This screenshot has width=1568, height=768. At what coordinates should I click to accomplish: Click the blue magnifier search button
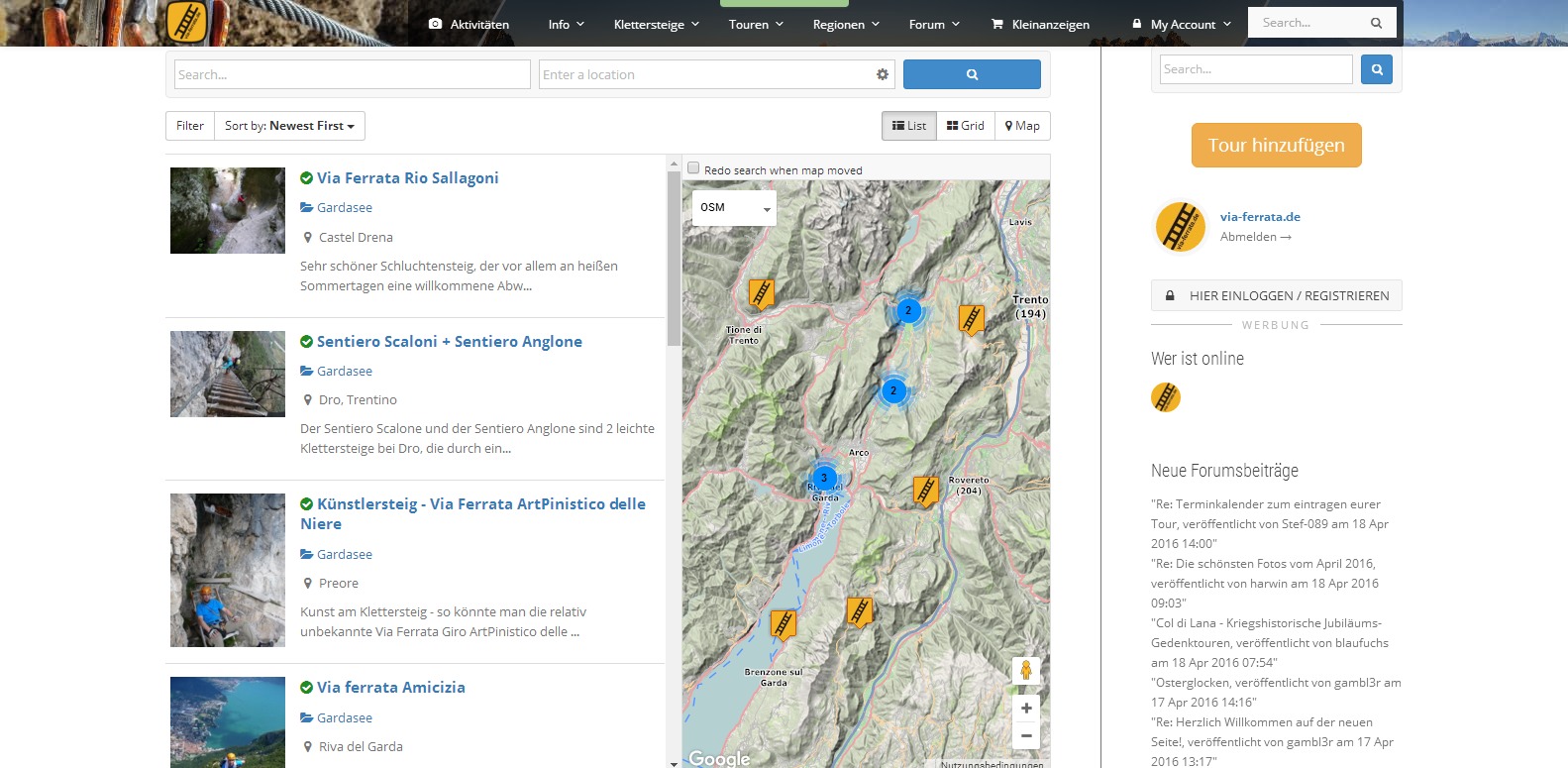972,75
